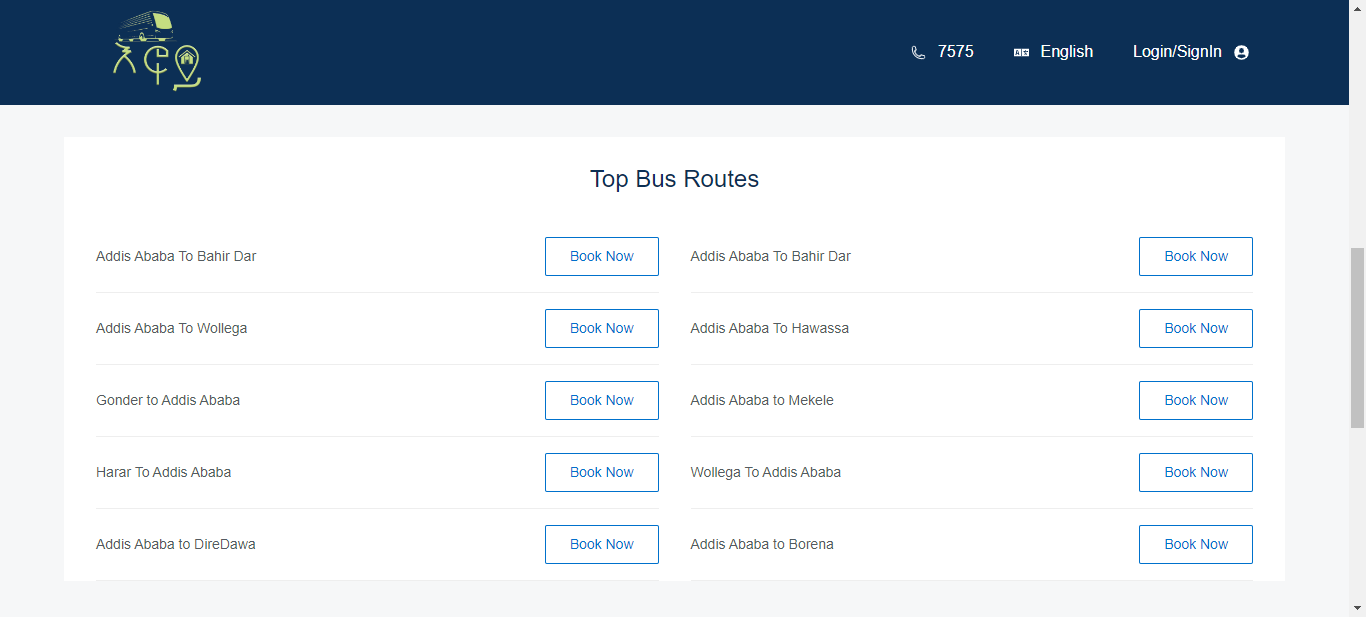Call hotline number 7575 link
This screenshot has height=617, width=1366.
(955, 52)
